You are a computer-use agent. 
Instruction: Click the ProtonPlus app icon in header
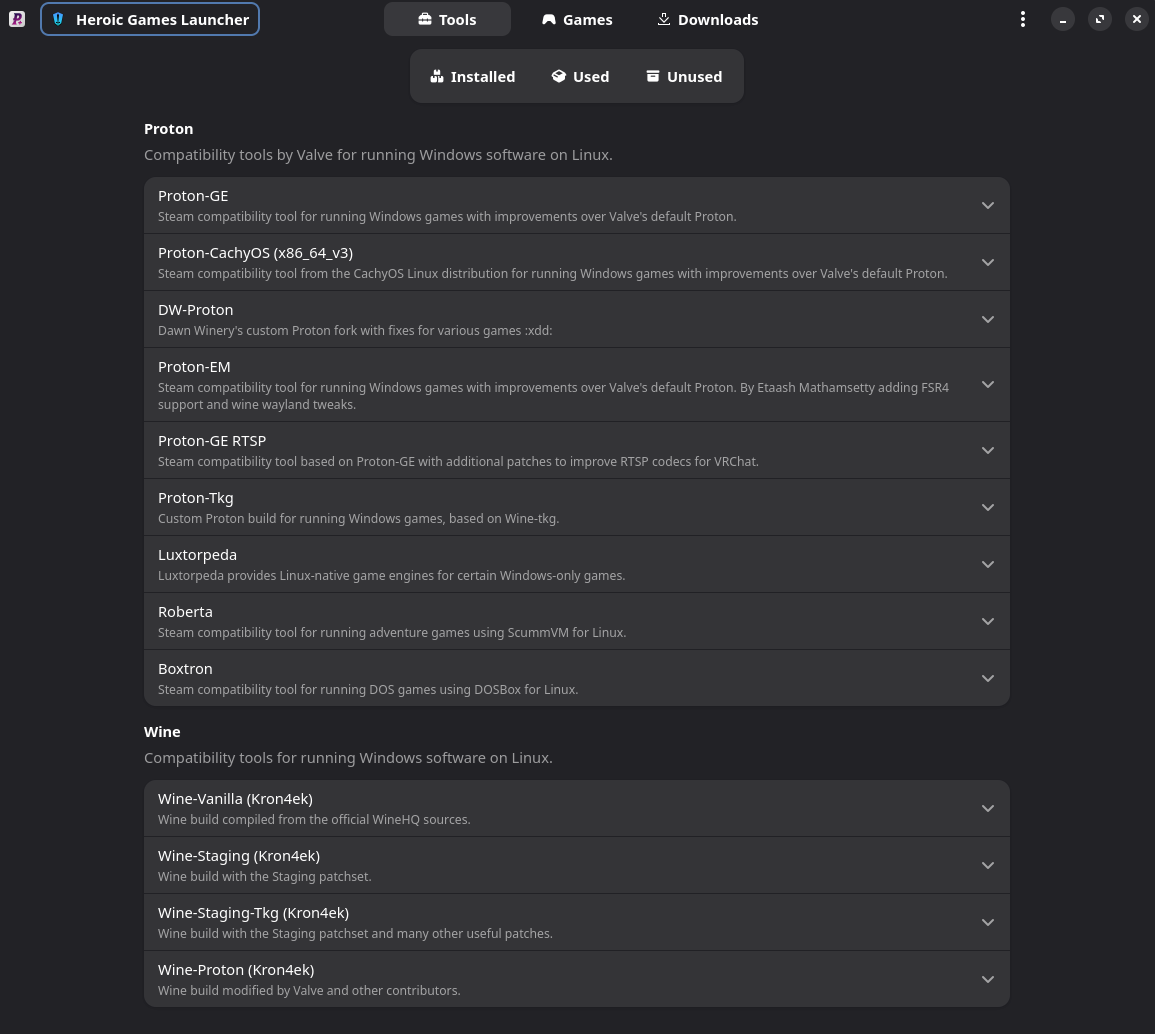17,19
